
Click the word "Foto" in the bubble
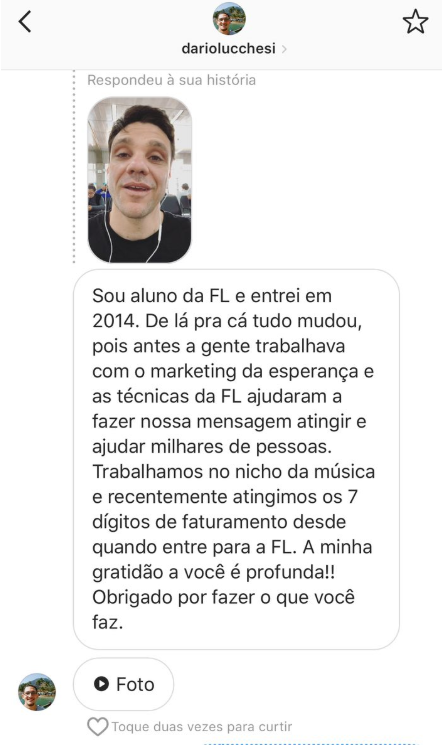pyautogui.click(x=135, y=685)
